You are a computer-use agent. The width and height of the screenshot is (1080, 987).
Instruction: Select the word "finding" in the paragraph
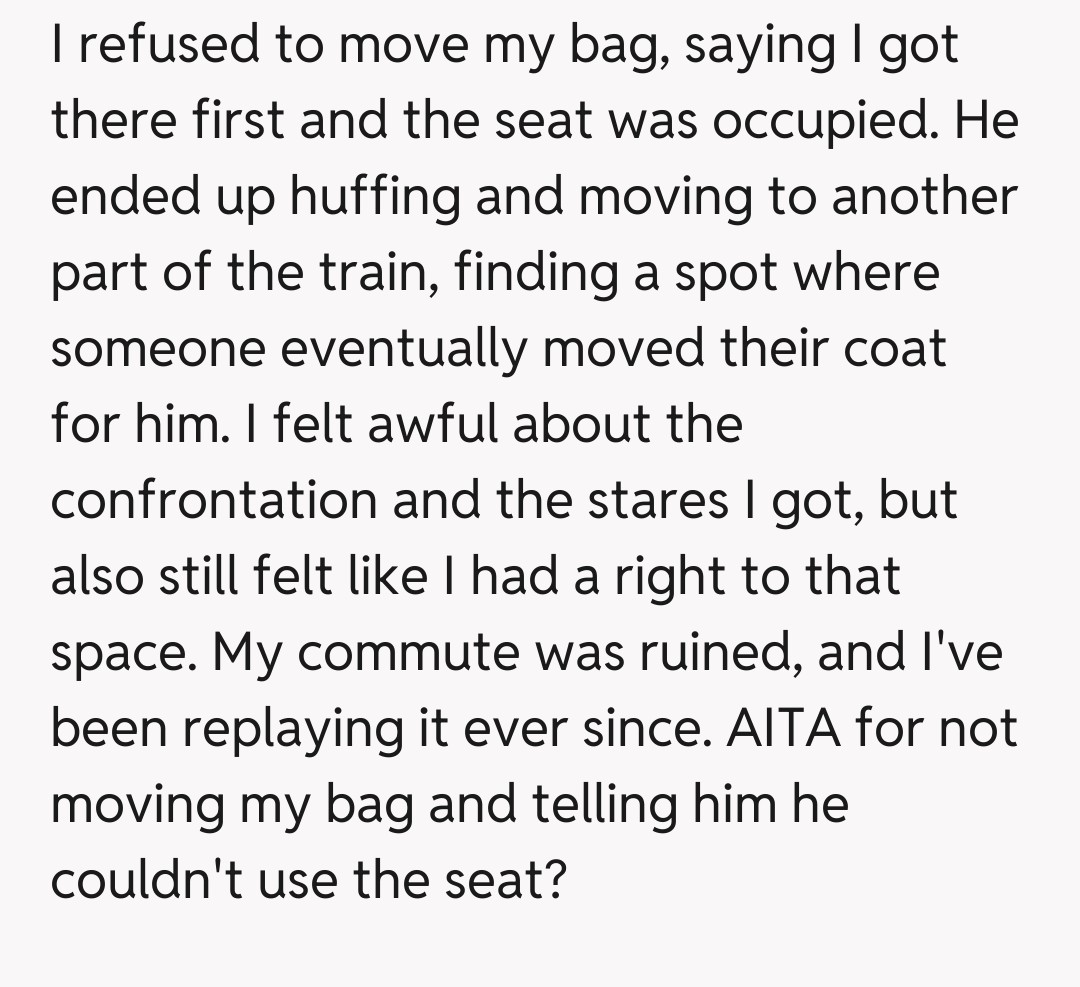pos(537,272)
